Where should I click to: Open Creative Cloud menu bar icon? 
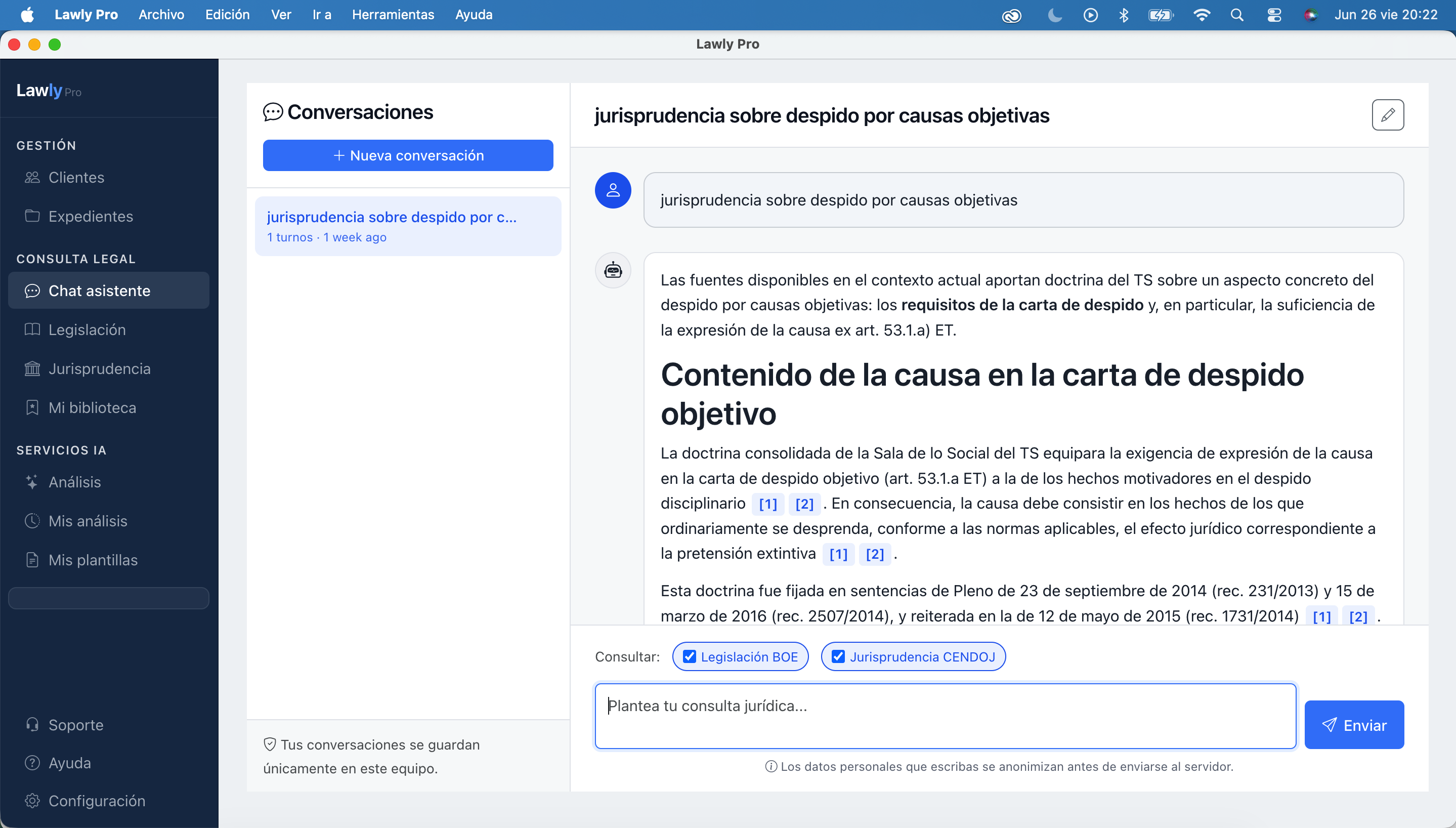coord(1012,16)
